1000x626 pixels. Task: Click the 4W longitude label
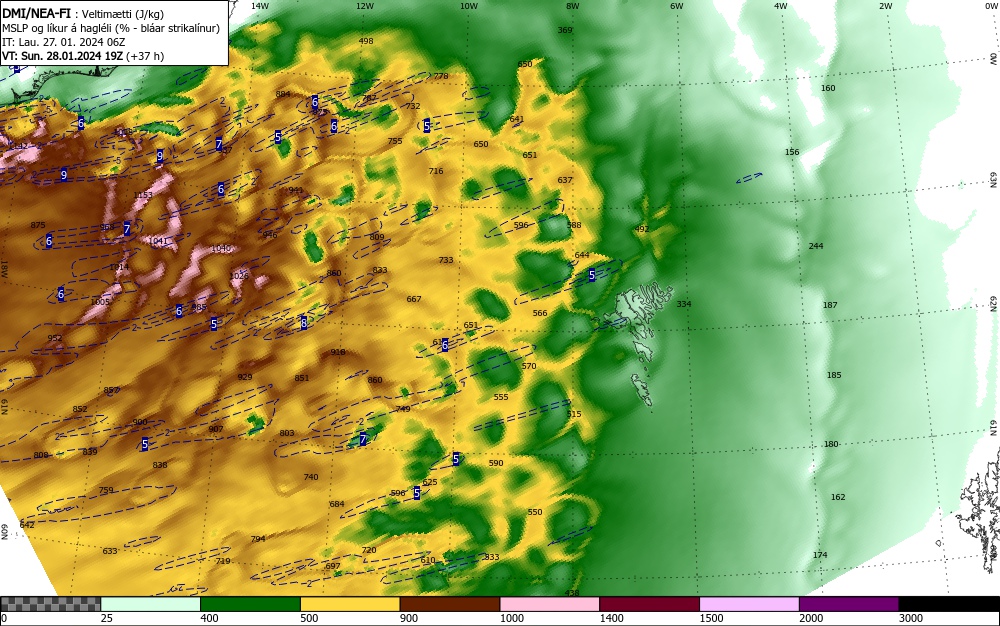[x=781, y=6]
